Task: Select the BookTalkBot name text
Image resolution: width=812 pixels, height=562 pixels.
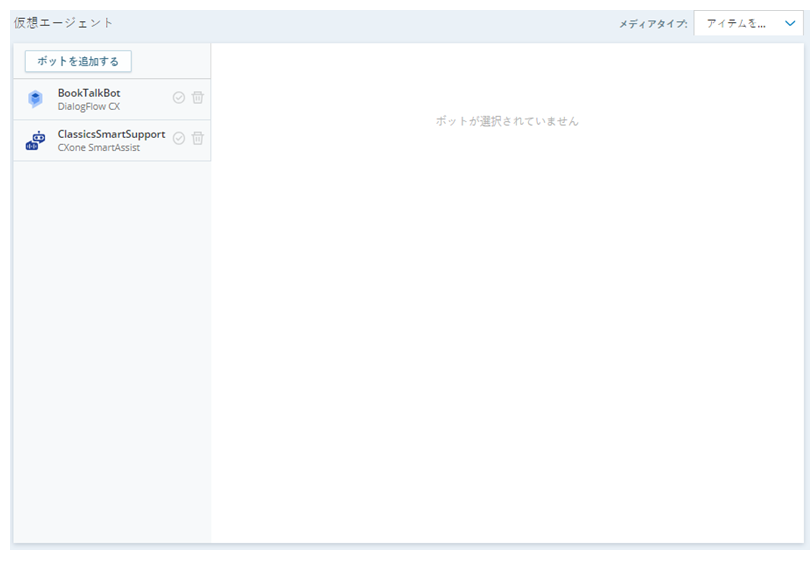Action: [89, 93]
